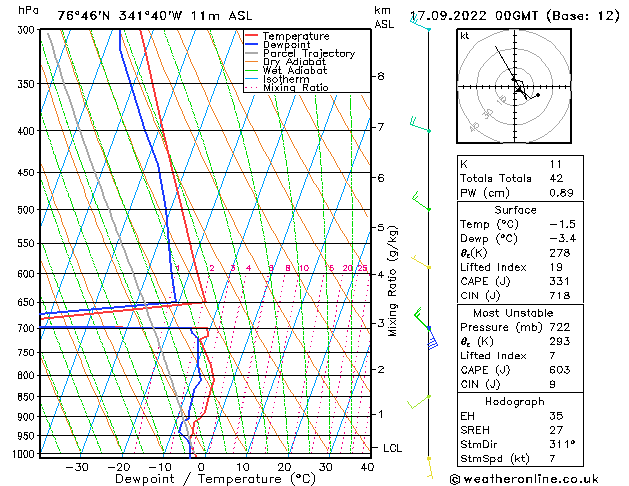Click the station coordinates '76°46'N 341°40'W 11m ASL'
The image size is (629, 486).
point(154,16)
